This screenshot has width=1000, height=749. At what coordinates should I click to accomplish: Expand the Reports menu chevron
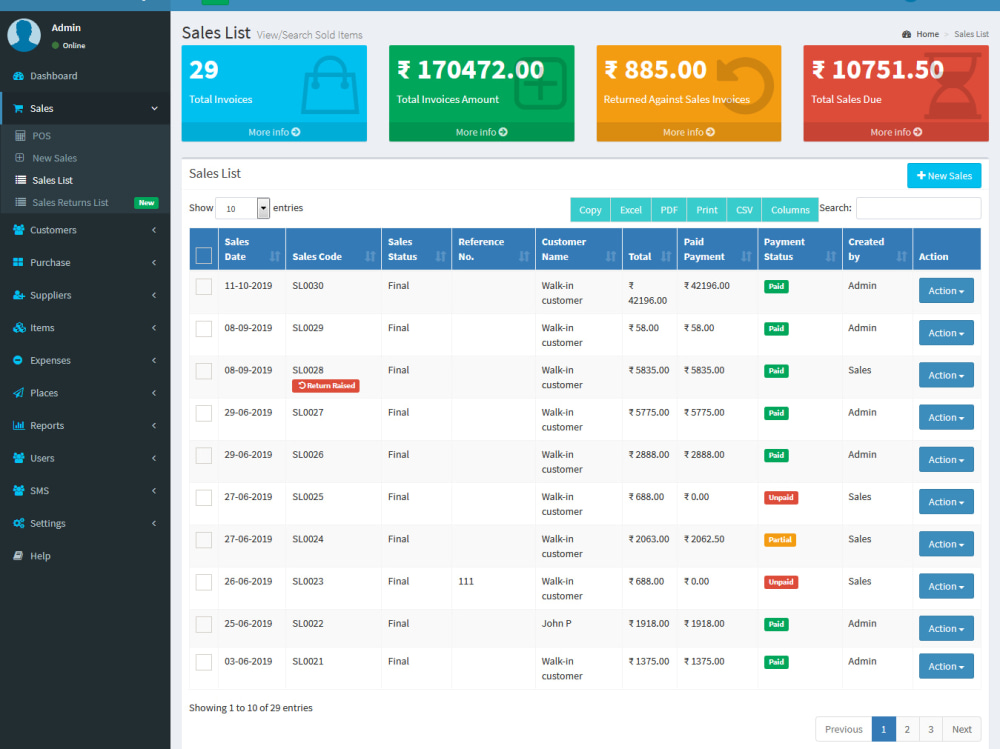click(154, 425)
